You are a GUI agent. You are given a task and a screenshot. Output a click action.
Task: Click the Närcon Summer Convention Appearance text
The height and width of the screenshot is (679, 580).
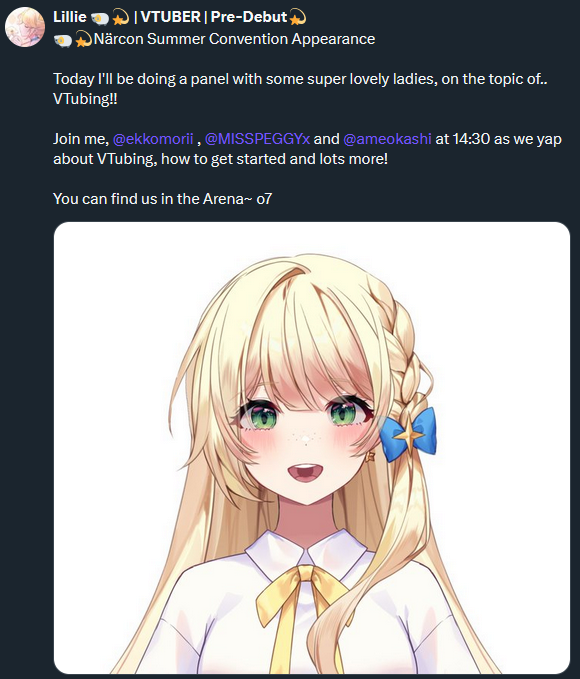234,39
